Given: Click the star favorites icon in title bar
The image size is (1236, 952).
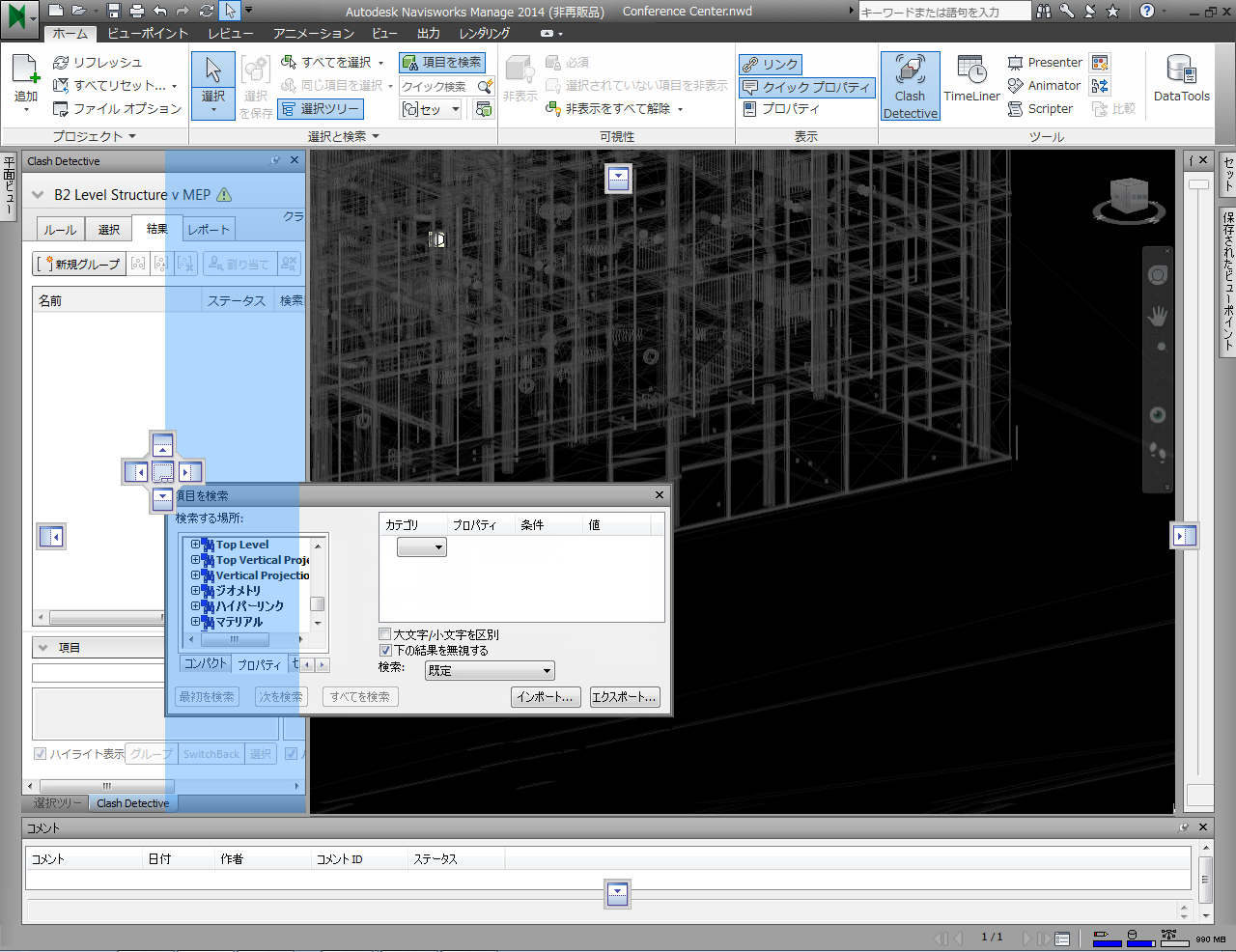Looking at the screenshot, I should tap(1113, 12).
